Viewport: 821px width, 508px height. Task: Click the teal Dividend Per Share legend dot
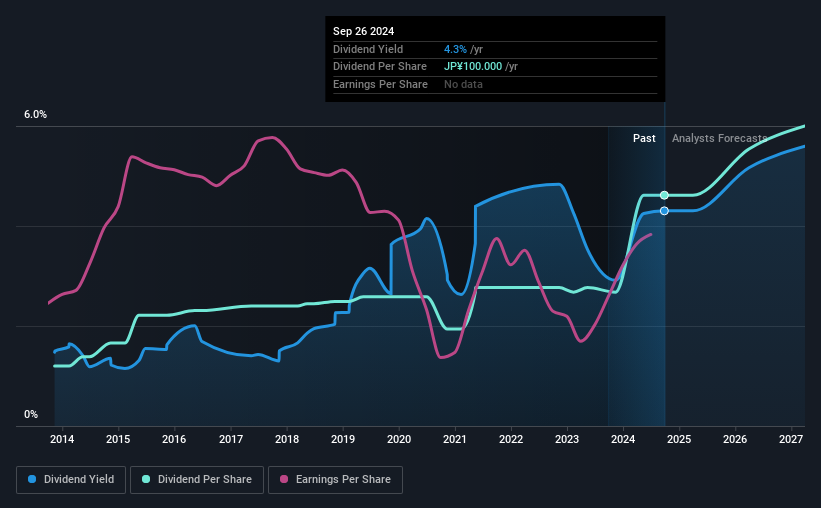click(146, 479)
